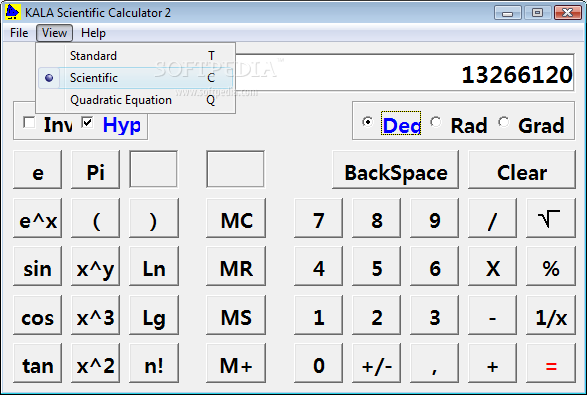The height and width of the screenshot is (395, 587).
Task: Select the Deg angle mode
Action: click(368, 122)
